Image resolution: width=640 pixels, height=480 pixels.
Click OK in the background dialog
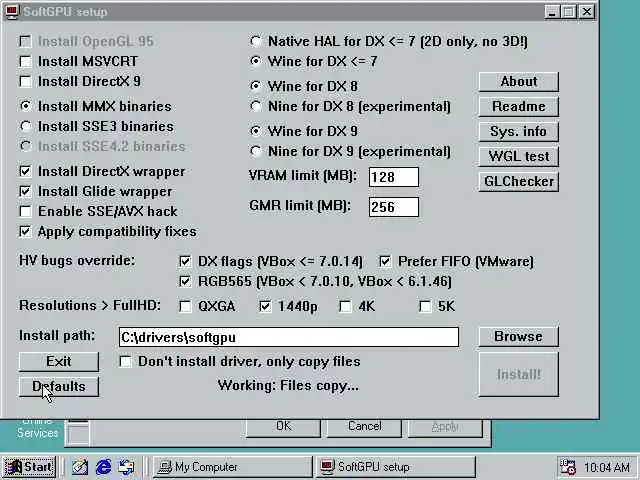283,427
